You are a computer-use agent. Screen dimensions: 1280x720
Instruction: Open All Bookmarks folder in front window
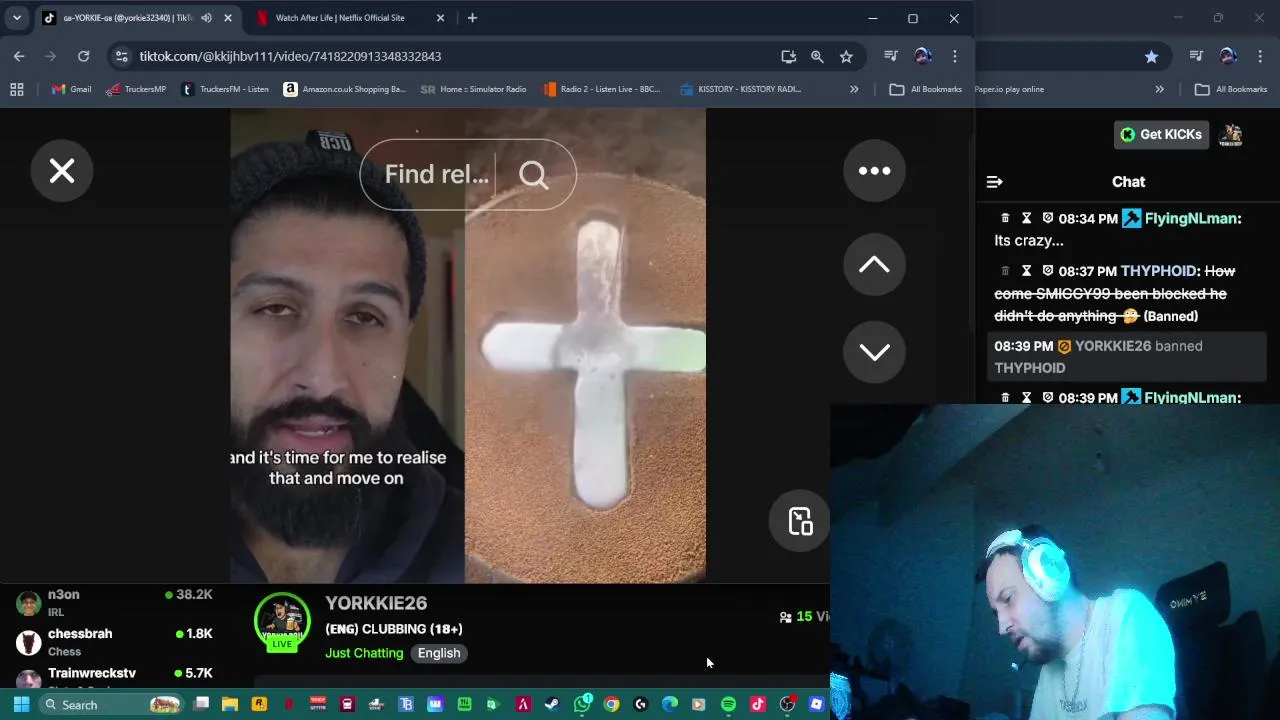click(926, 89)
